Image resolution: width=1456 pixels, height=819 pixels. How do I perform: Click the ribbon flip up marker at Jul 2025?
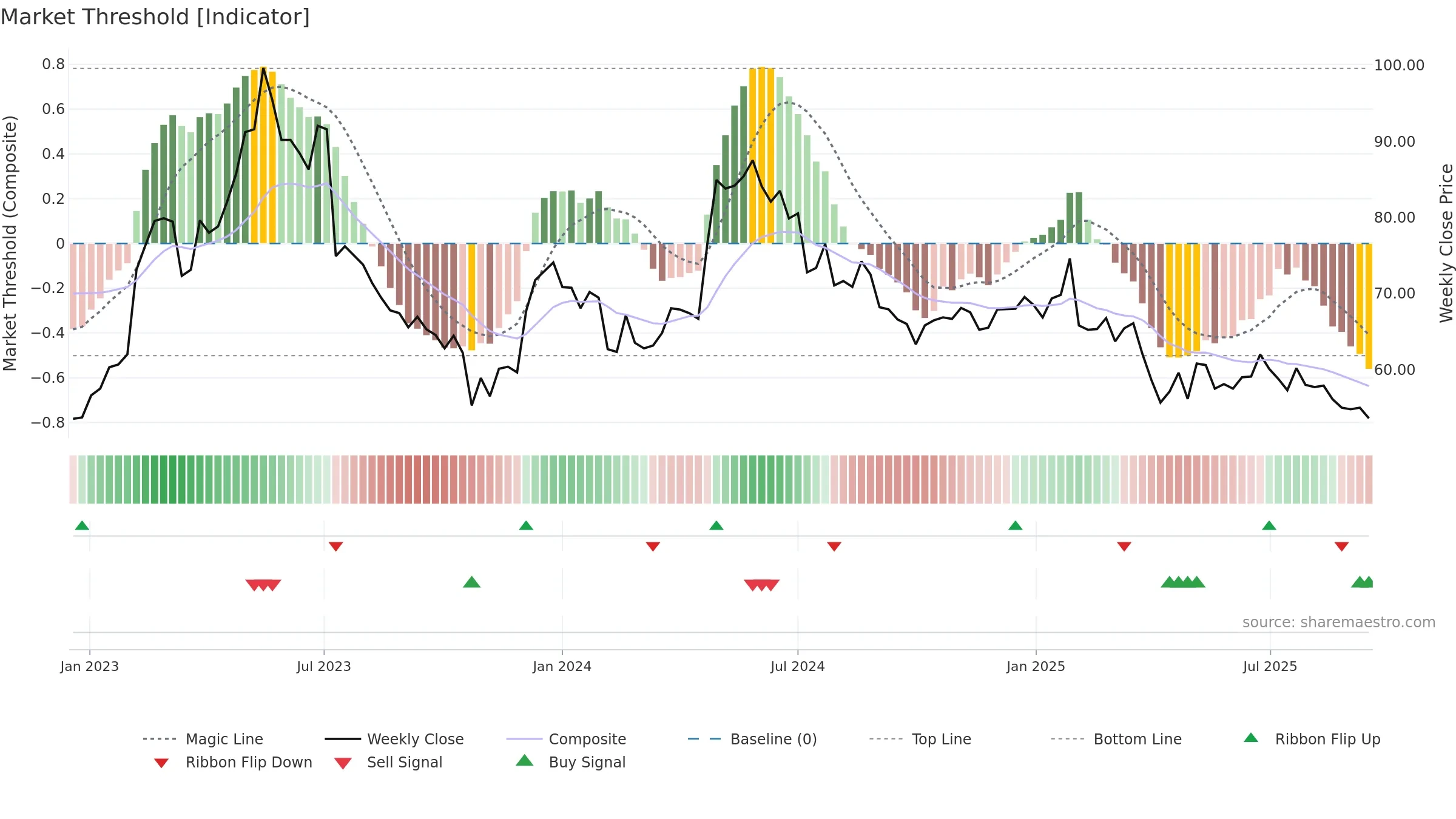tap(1269, 525)
